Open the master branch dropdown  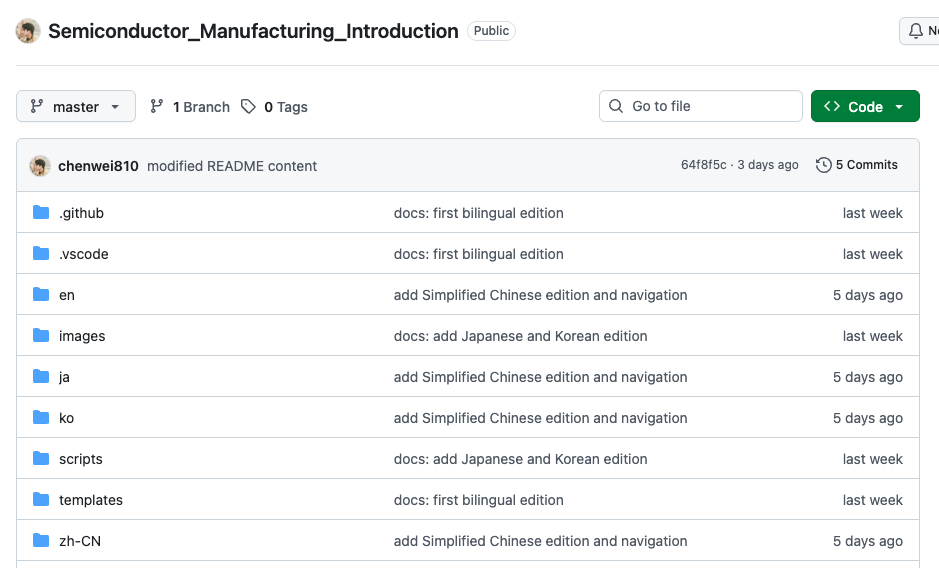click(x=76, y=107)
